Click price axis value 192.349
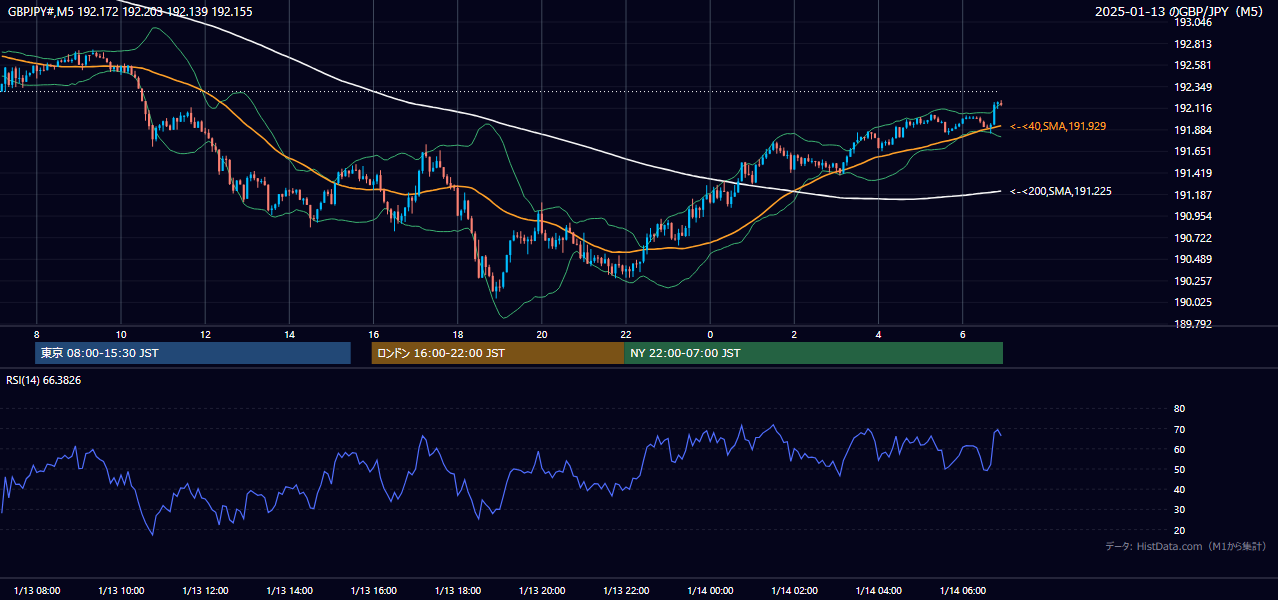Image resolution: width=1278 pixels, height=600 pixels. [1193, 87]
